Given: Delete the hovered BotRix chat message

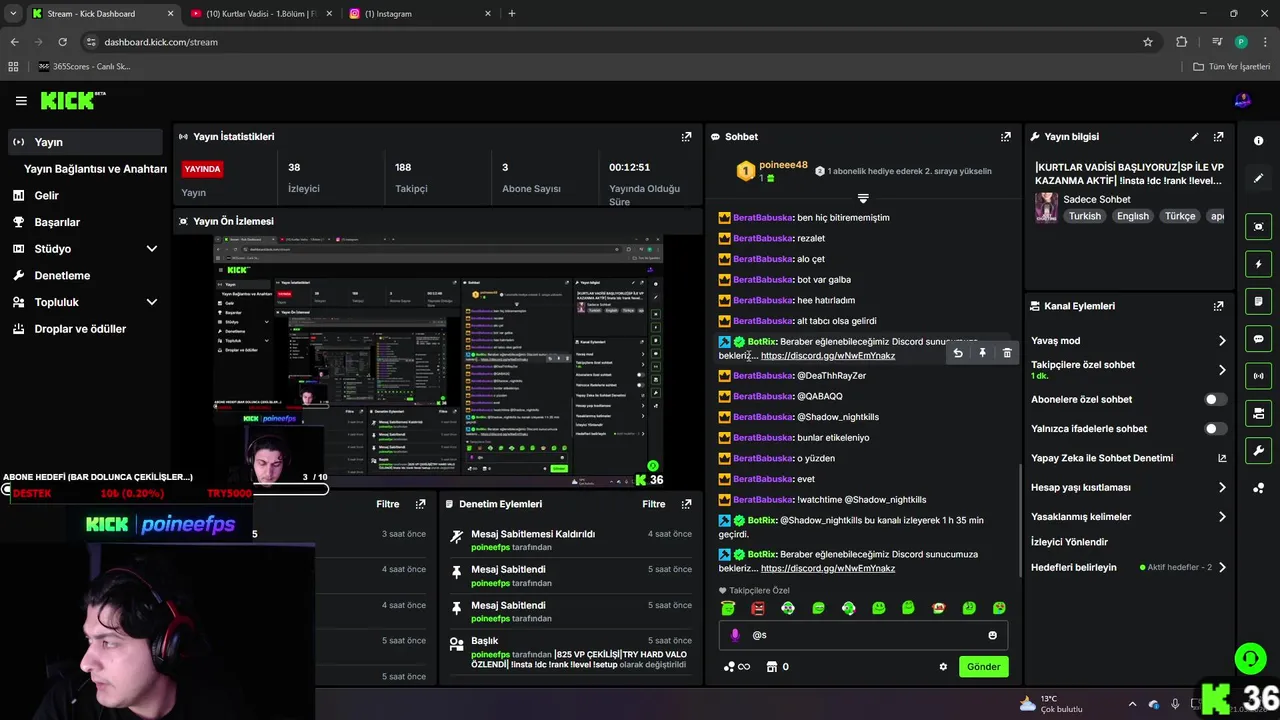Looking at the screenshot, I should coord(1007,353).
